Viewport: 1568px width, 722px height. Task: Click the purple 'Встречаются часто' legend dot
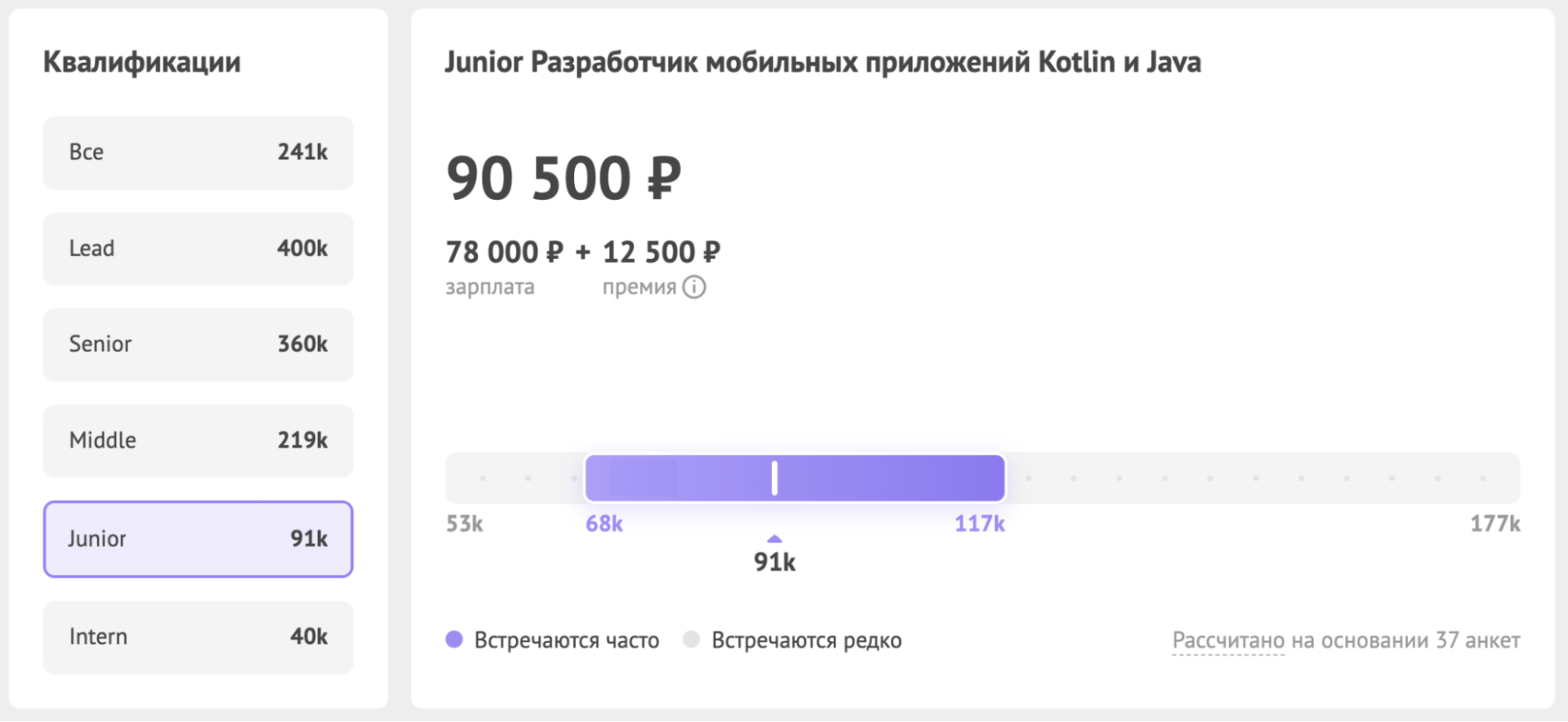454,640
